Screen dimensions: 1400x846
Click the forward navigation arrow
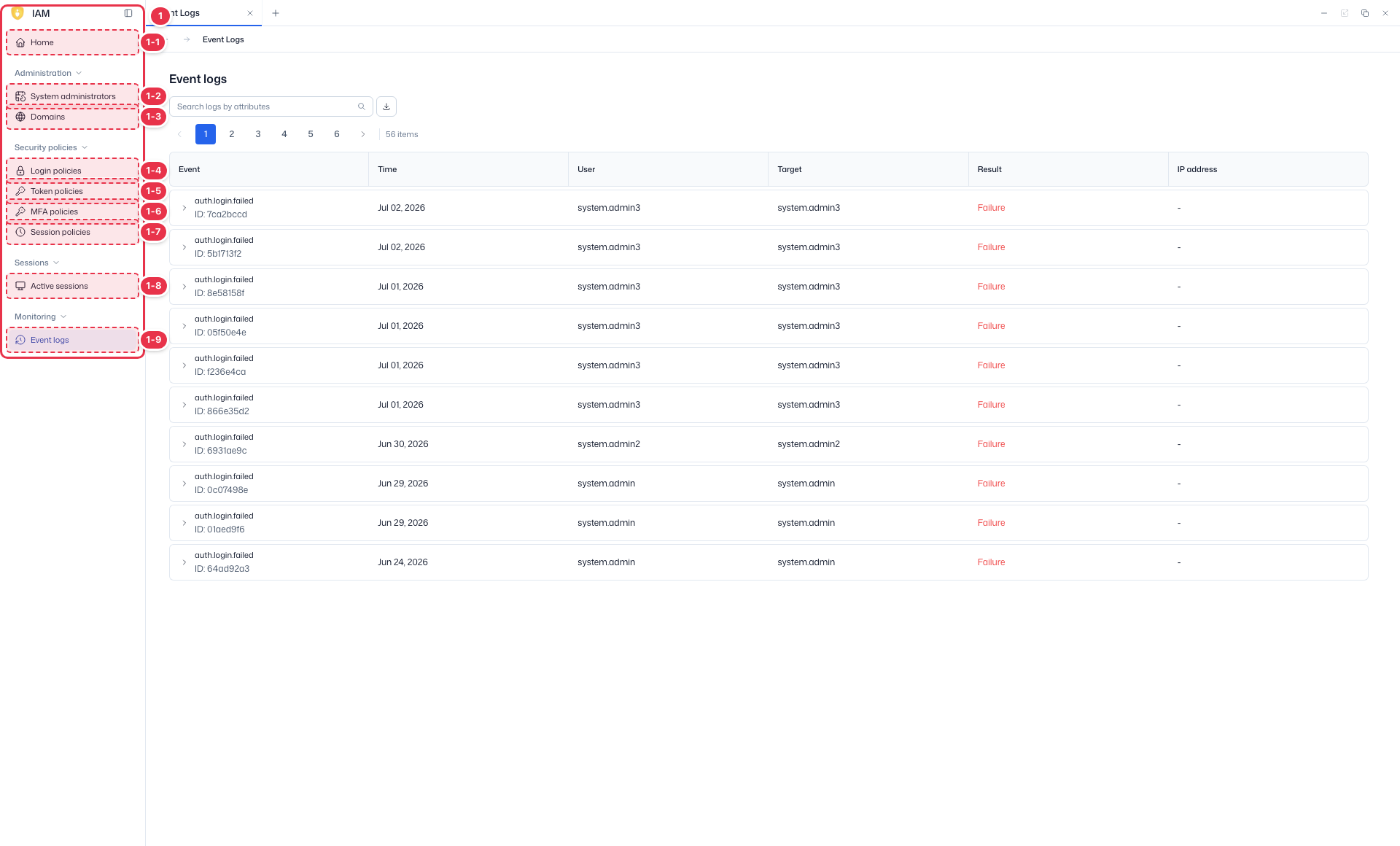187,39
